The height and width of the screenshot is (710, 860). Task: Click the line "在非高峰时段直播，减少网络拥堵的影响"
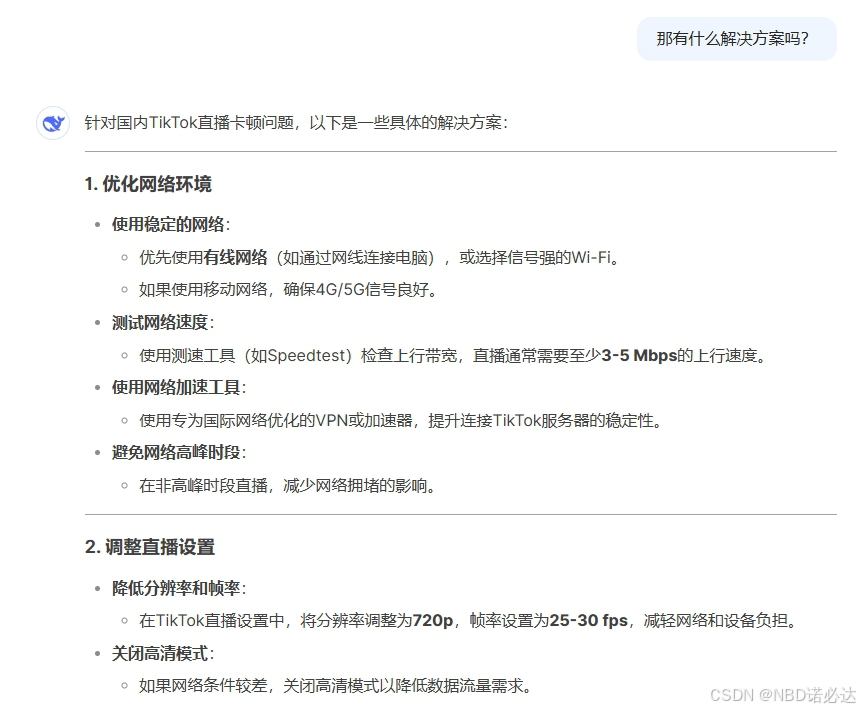click(287, 486)
